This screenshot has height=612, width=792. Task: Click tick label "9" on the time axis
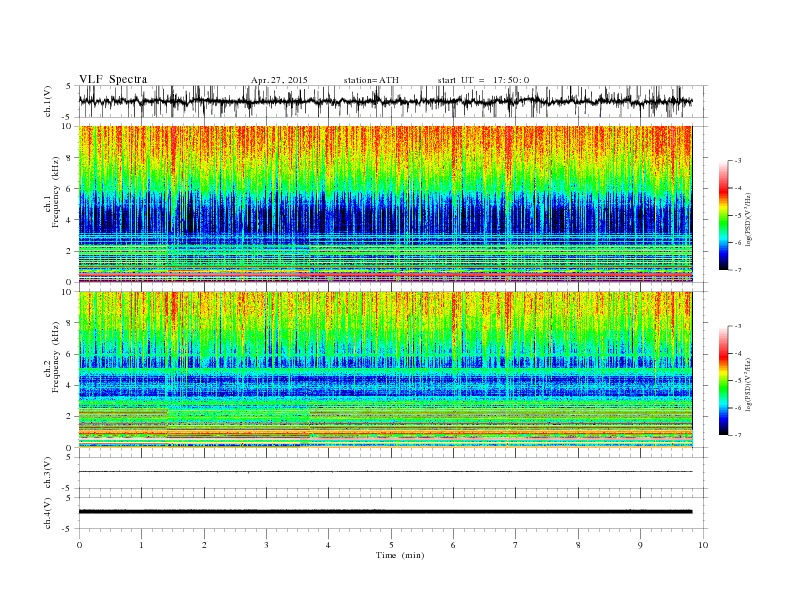pyautogui.click(x=640, y=545)
